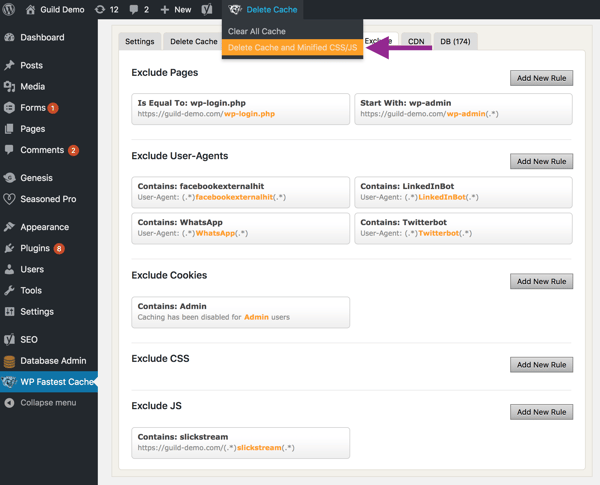Switch to the CDN tab
This screenshot has height=485, width=600.
tap(416, 41)
